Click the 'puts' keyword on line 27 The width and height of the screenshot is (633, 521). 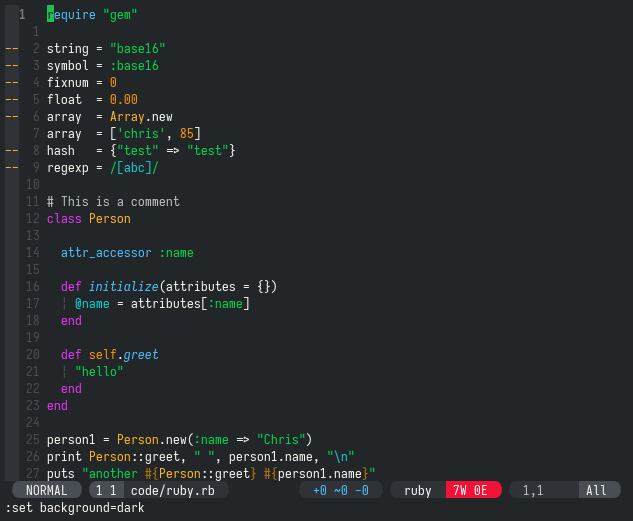pyautogui.click(x=61, y=474)
